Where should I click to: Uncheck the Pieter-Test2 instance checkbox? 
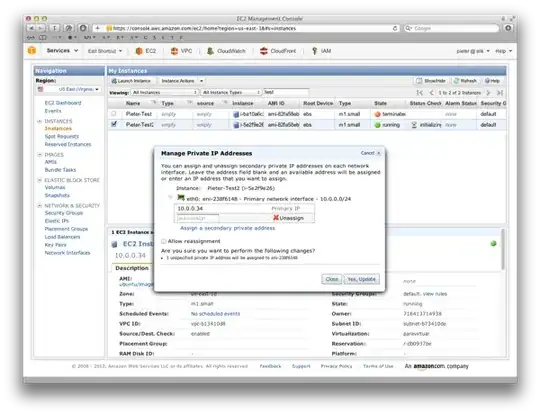(x=114, y=124)
